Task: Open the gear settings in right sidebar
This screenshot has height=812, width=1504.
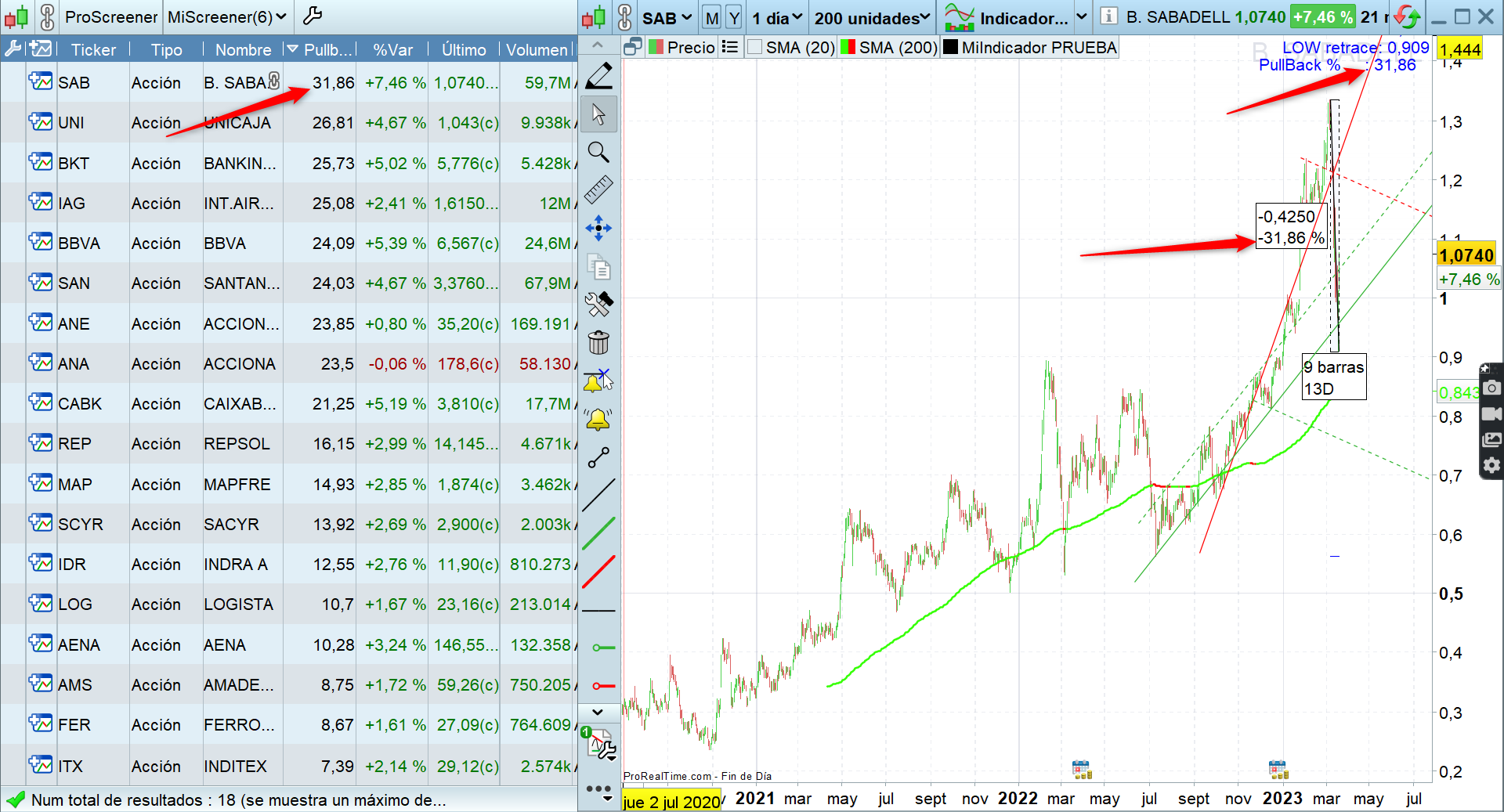Action: [1491, 466]
